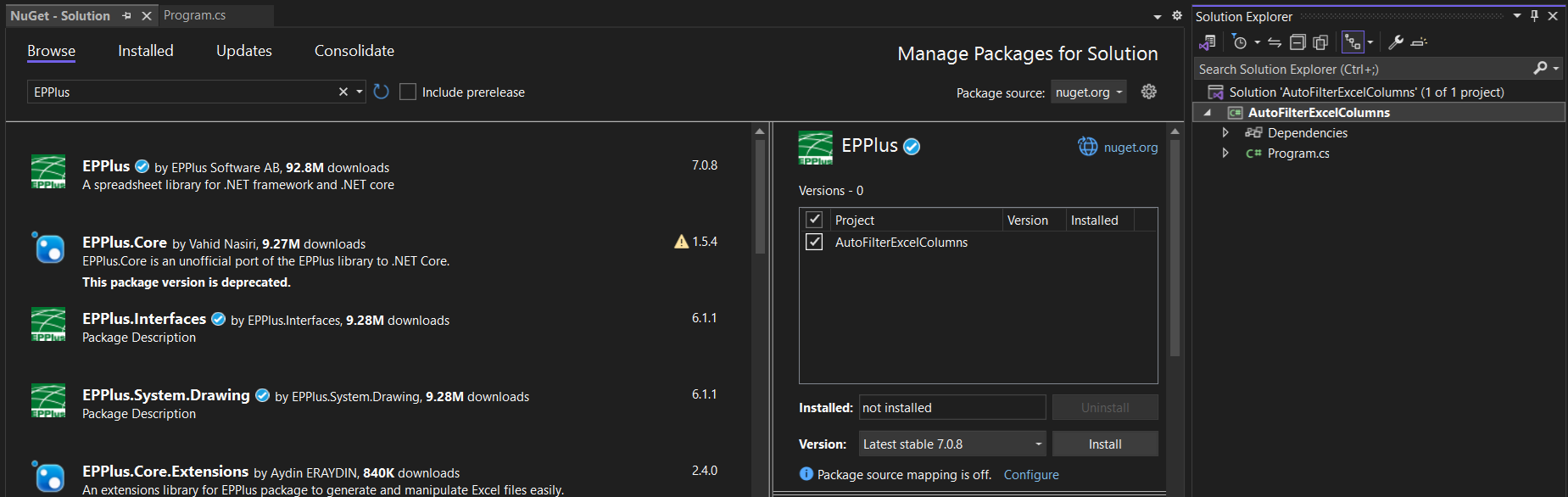Open file nesting settings dropdown arrow
1568x497 pixels.
[1370, 42]
